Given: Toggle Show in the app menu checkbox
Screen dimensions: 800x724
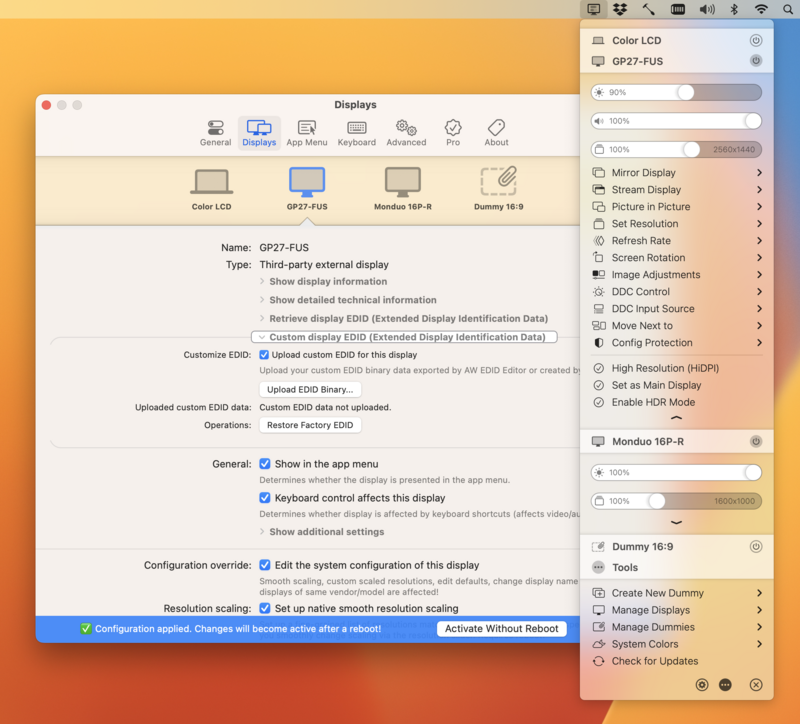Looking at the screenshot, I should tap(264, 464).
